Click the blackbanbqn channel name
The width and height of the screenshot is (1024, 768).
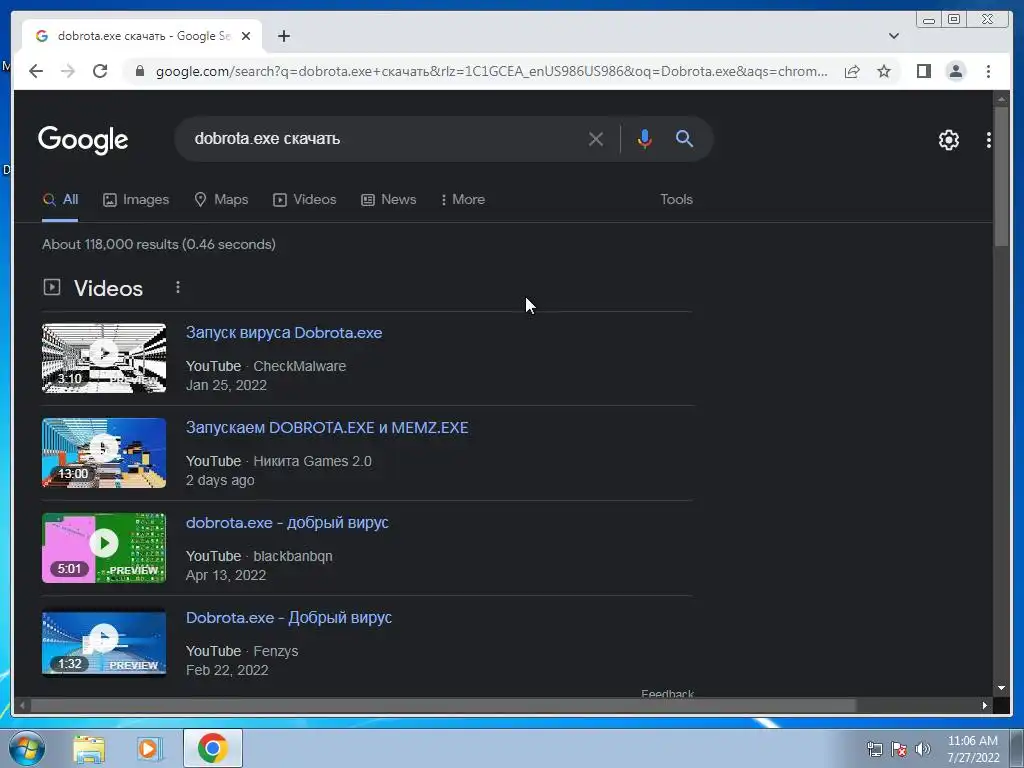(x=293, y=556)
